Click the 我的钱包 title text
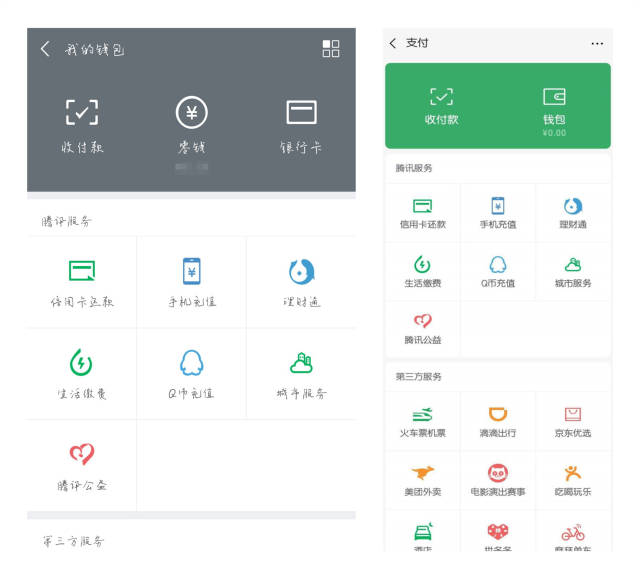 tap(94, 49)
